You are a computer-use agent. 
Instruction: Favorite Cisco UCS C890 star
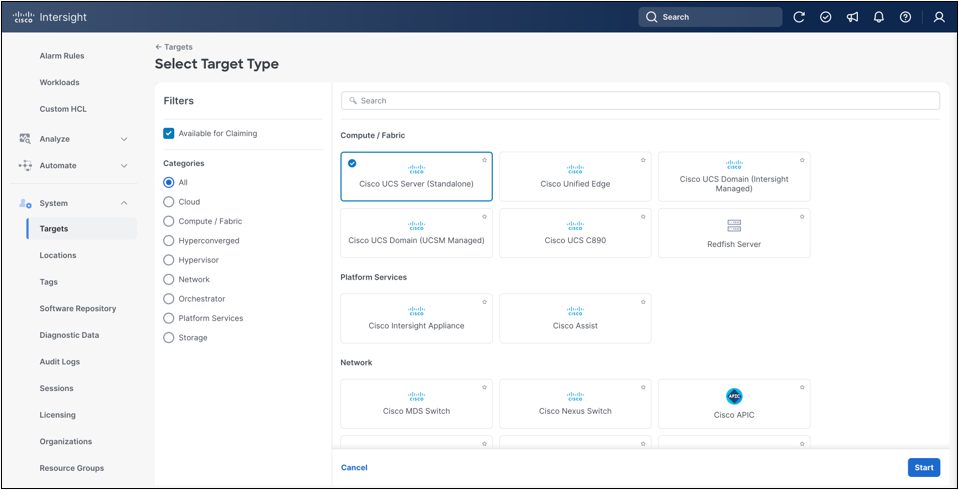pos(643,216)
